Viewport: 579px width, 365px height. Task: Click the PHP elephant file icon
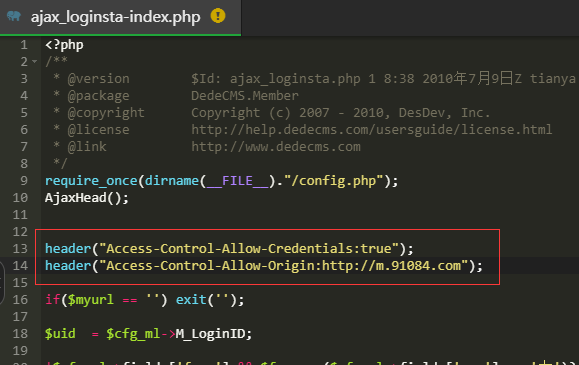(14, 16)
